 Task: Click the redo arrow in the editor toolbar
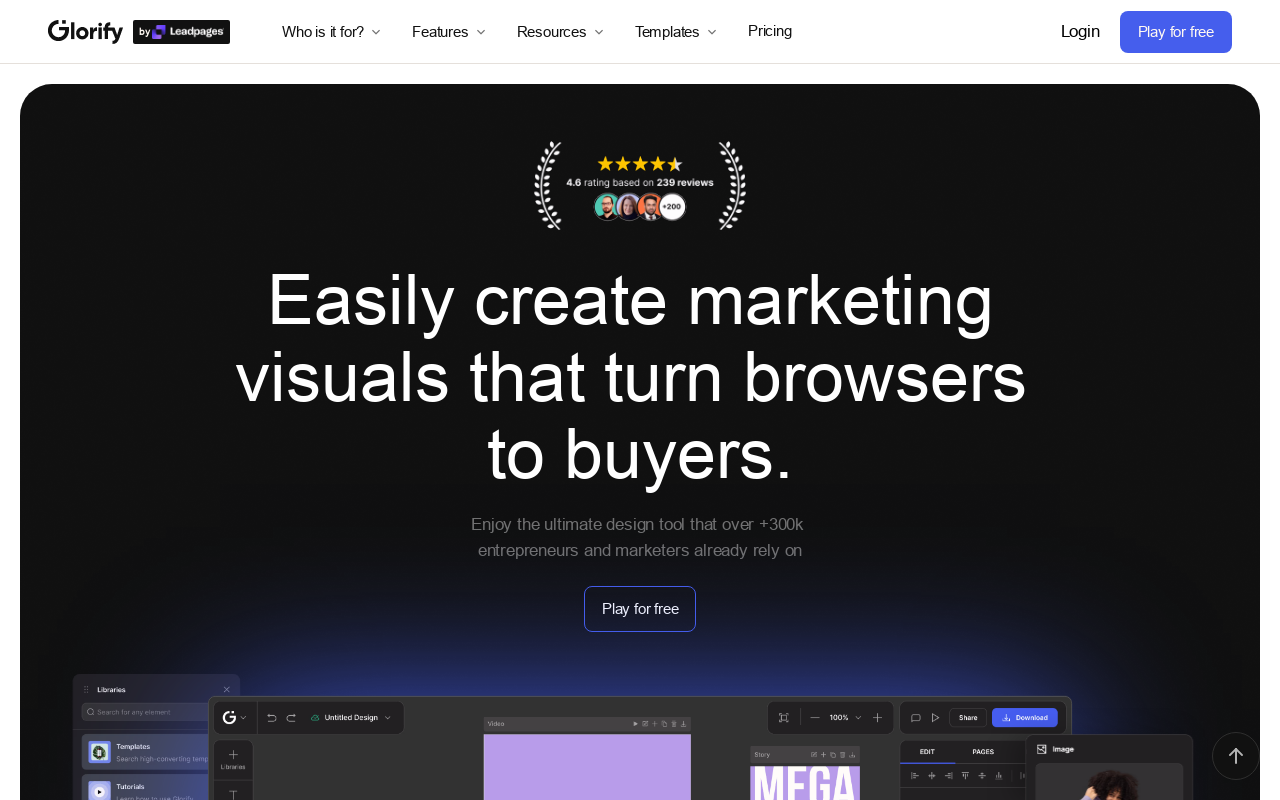pos(291,718)
